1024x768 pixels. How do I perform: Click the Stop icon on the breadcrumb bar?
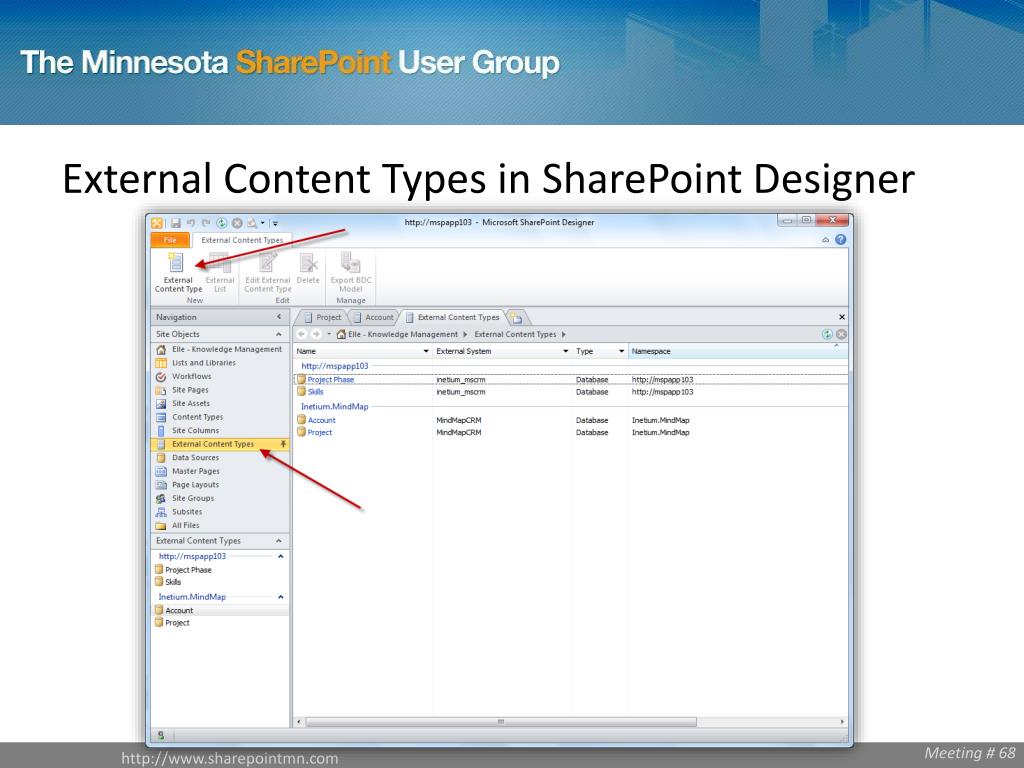point(841,334)
